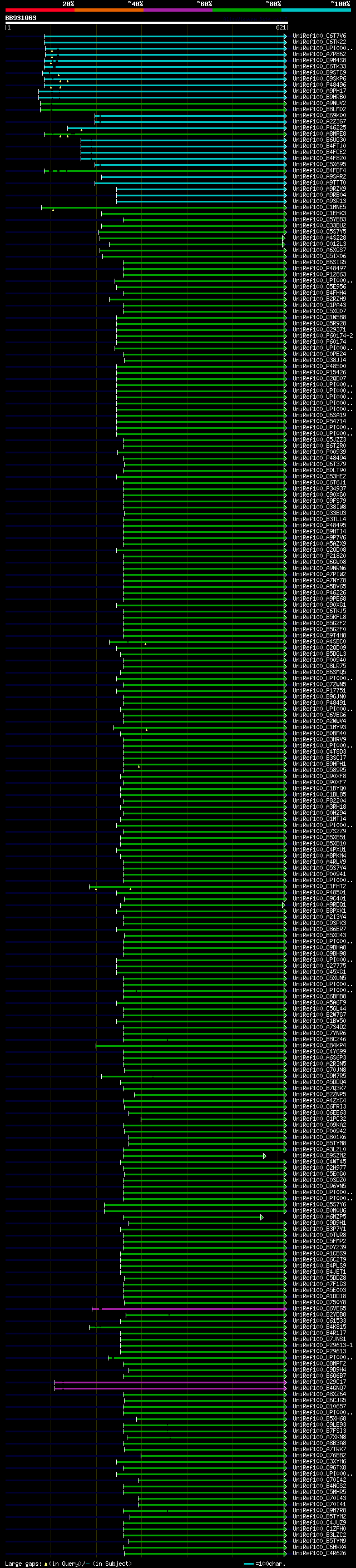Click the UniRef100_Q70I42 label
The width and height of the screenshot is (356, 1568).
tap(319, 1480)
